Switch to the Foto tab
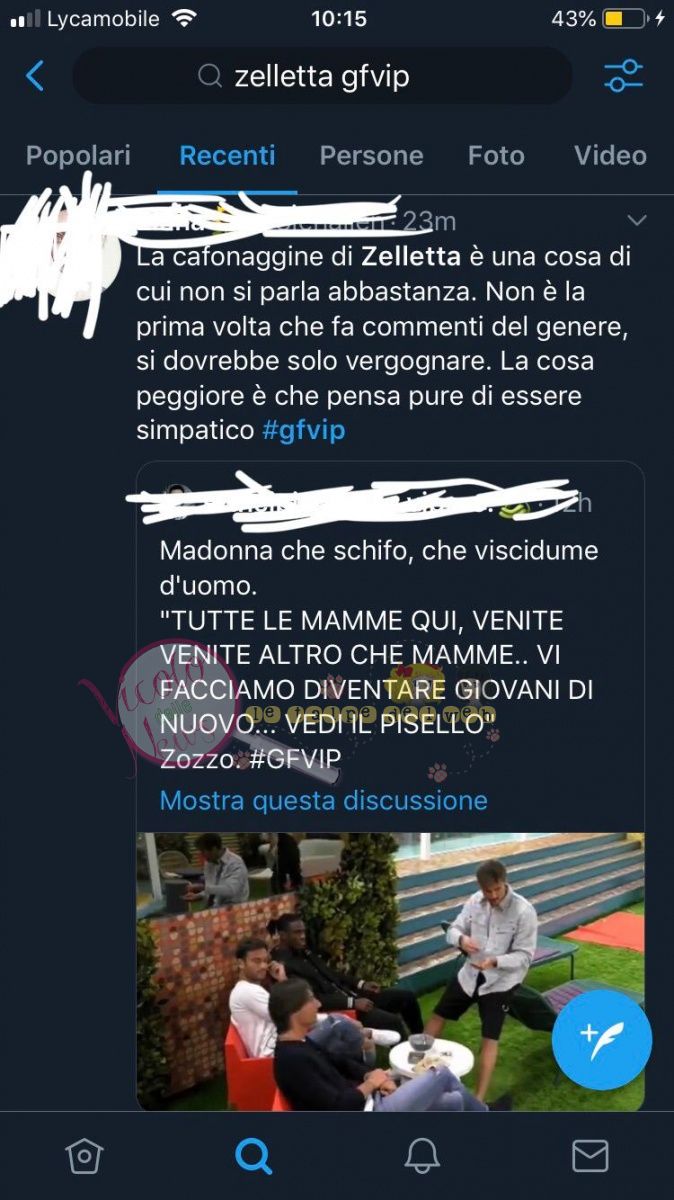This screenshot has height=1200, width=674. coord(496,156)
